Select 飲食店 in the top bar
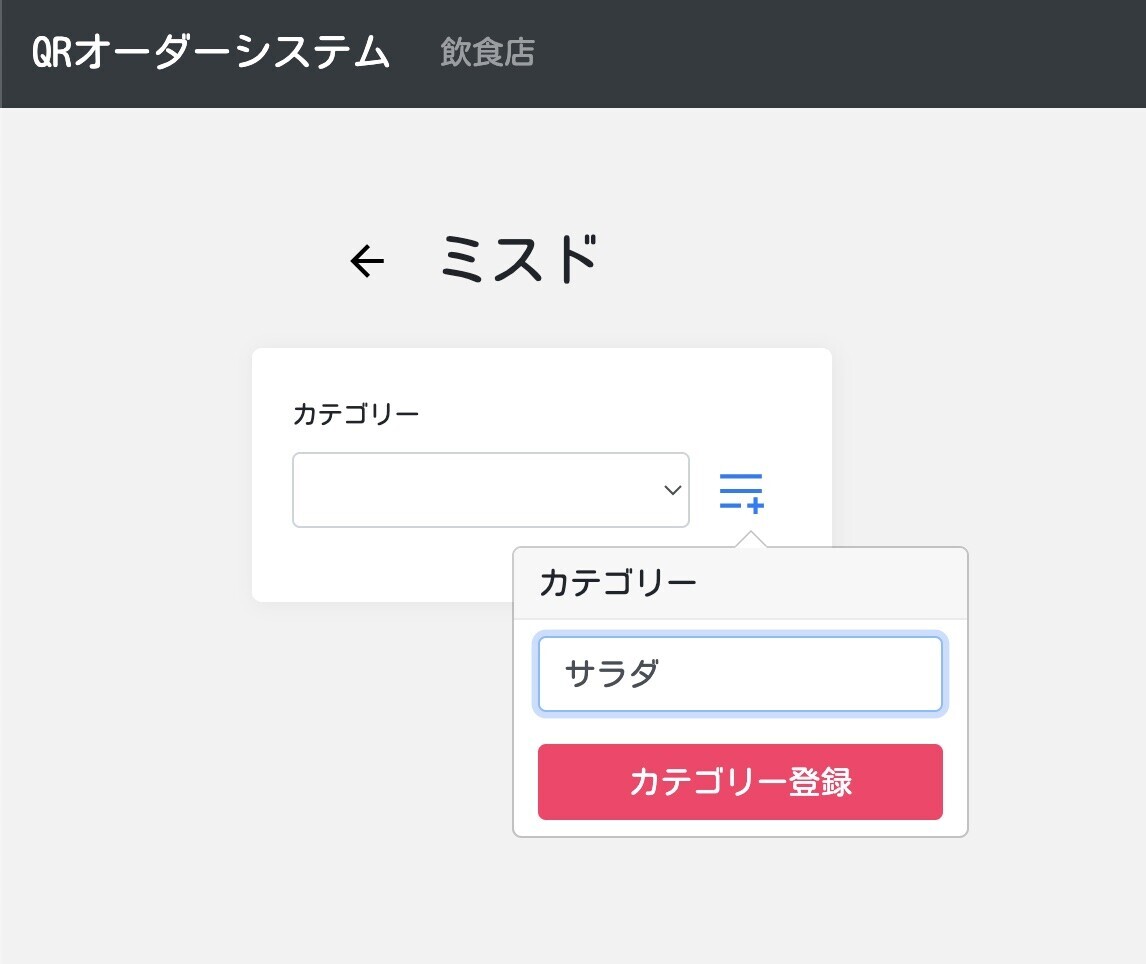This screenshot has width=1146, height=964. pos(487,53)
